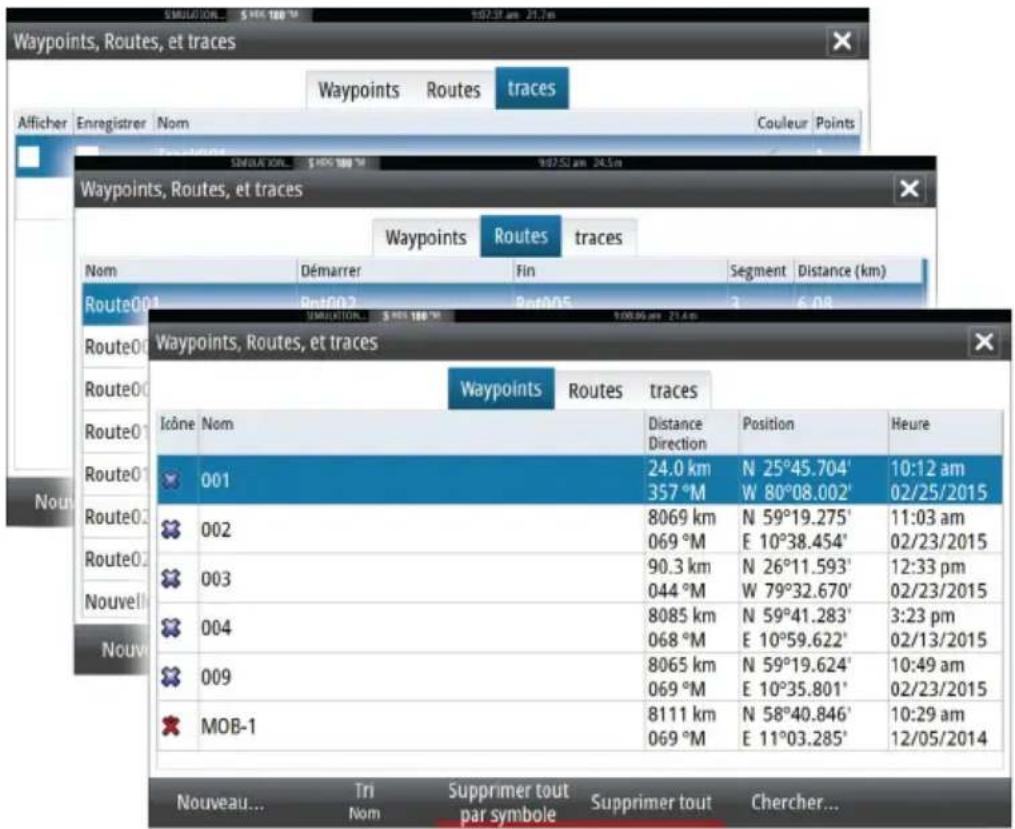The width and height of the screenshot is (1015, 829).
Task: Click the waypoint icon for 001
Action: pyautogui.click(x=174, y=481)
